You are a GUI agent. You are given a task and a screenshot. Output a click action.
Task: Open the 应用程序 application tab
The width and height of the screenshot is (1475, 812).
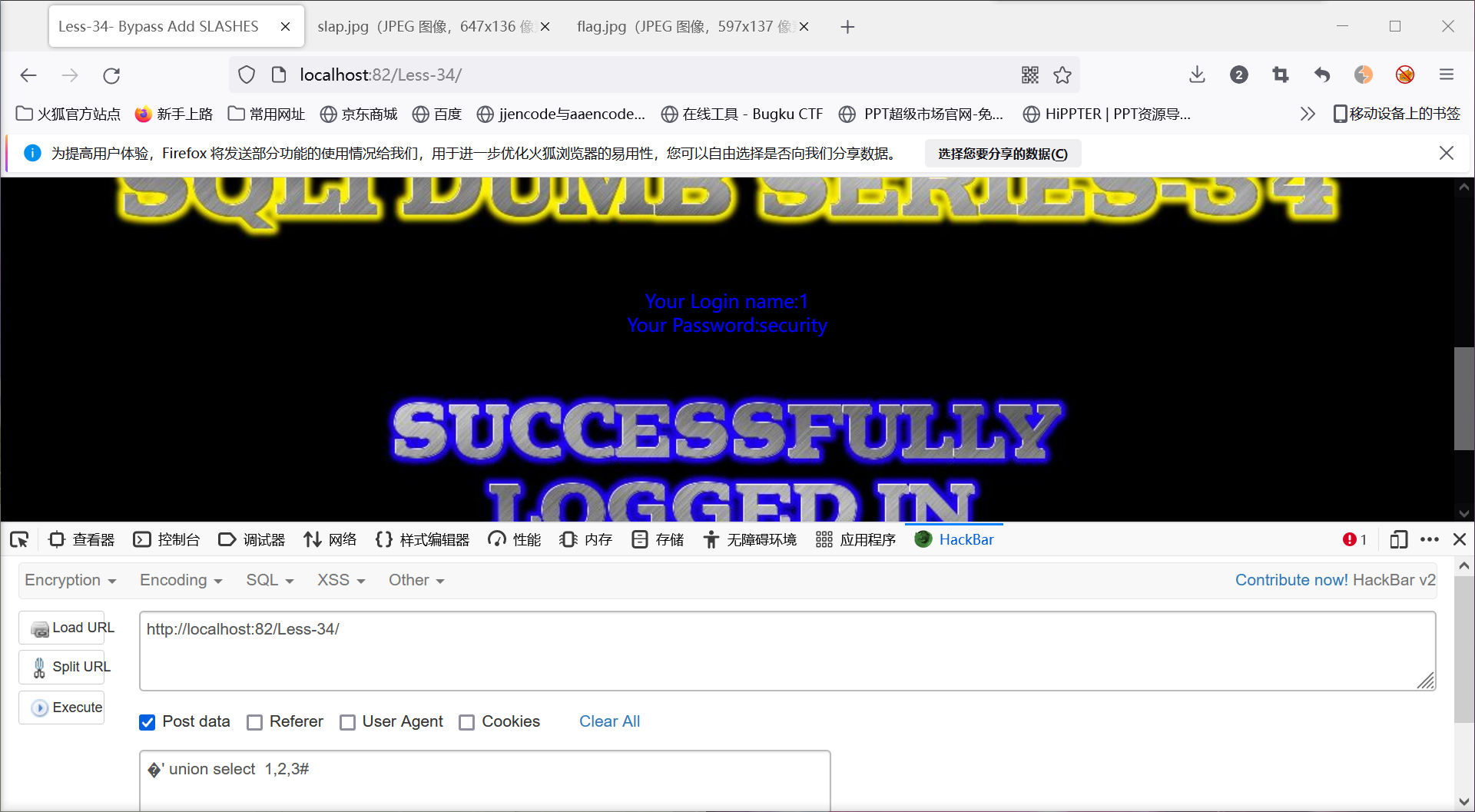click(x=856, y=539)
